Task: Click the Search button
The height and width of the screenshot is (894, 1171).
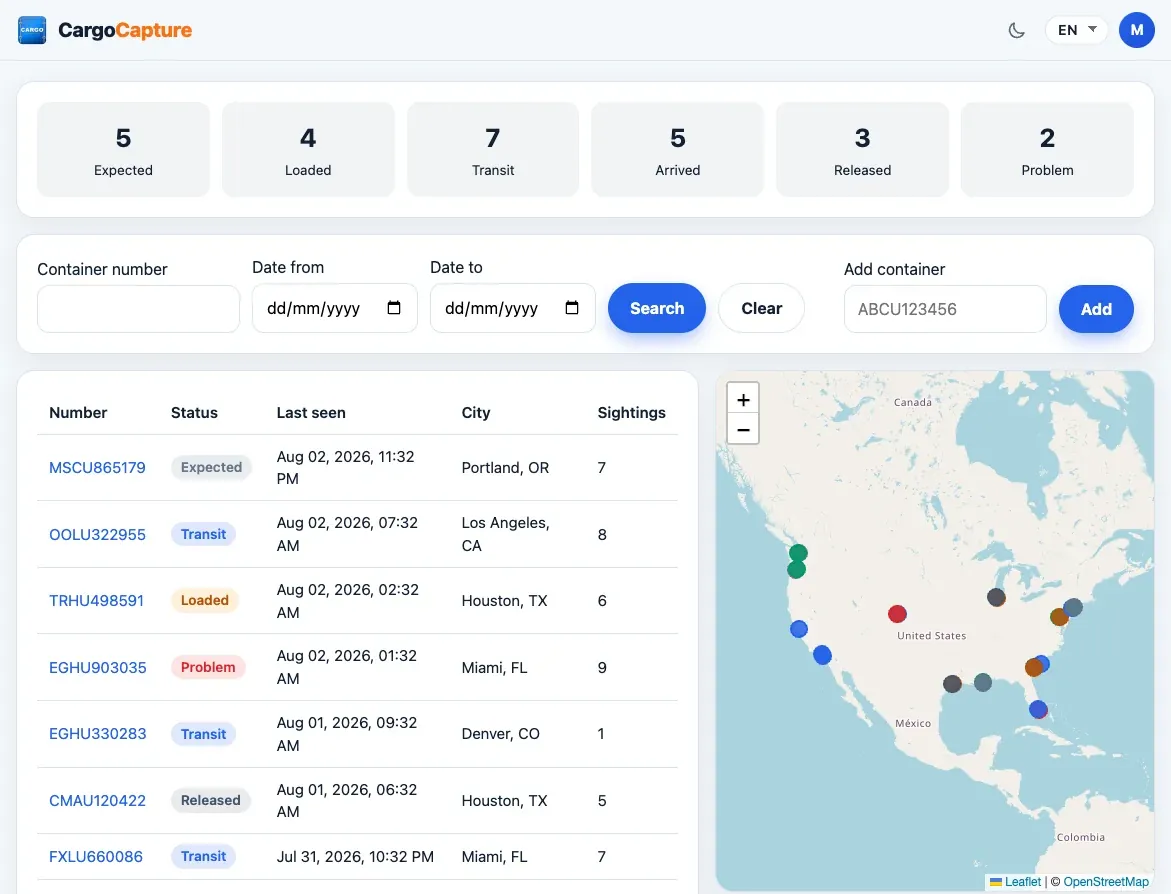Action: click(x=656, y=308)
